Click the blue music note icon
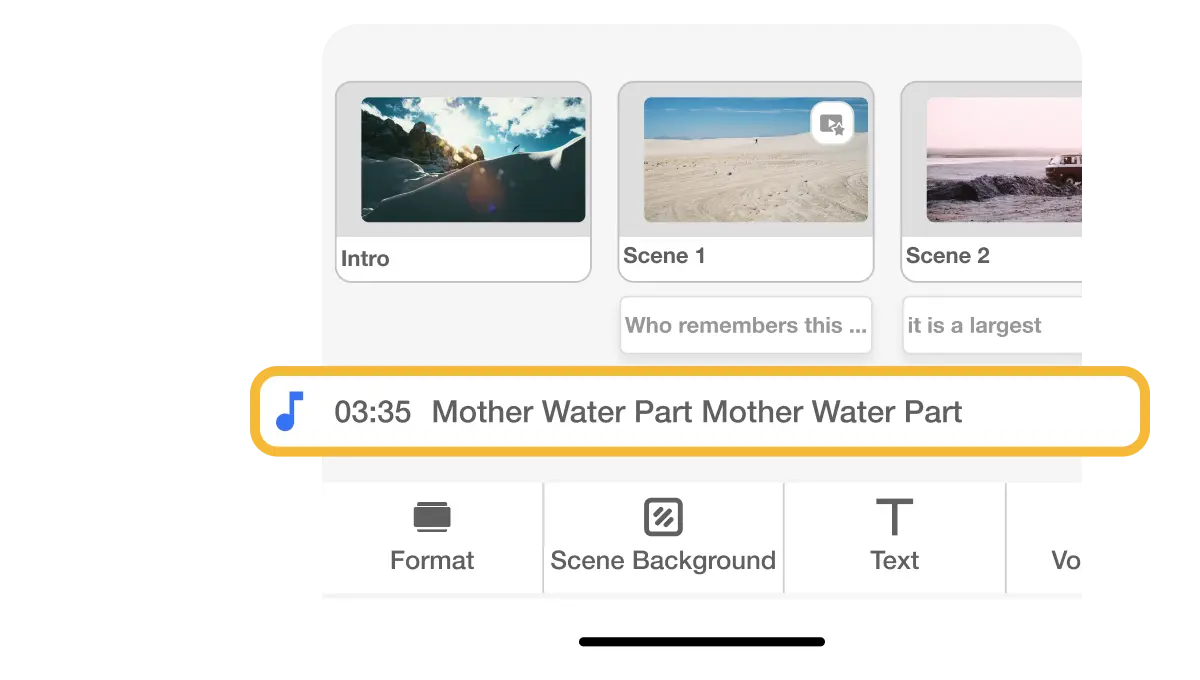Image resolution: width=1200 pixels, height=680 pixels. (291, 411)
